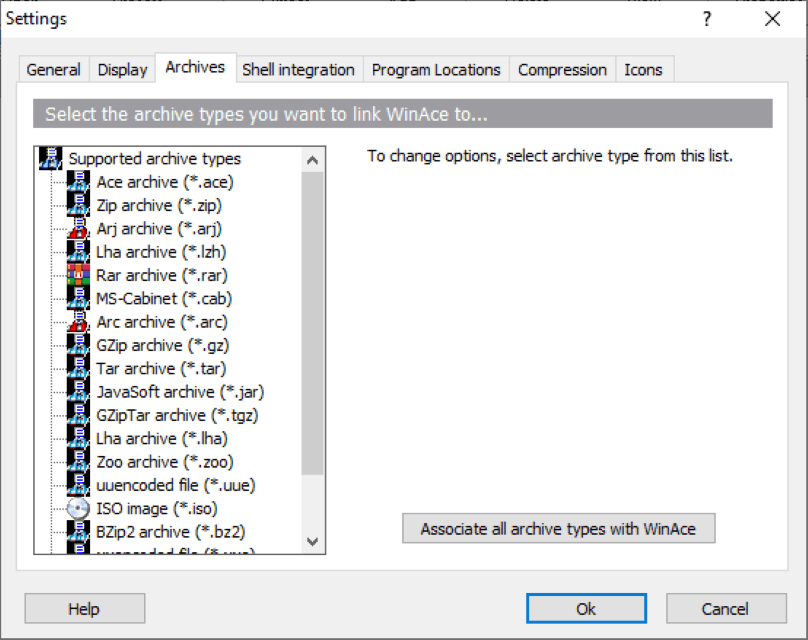Select 'Zip archive (*.zip)' in the list
The height and width of the screenshot is (640, 808).
coord(159,205)
